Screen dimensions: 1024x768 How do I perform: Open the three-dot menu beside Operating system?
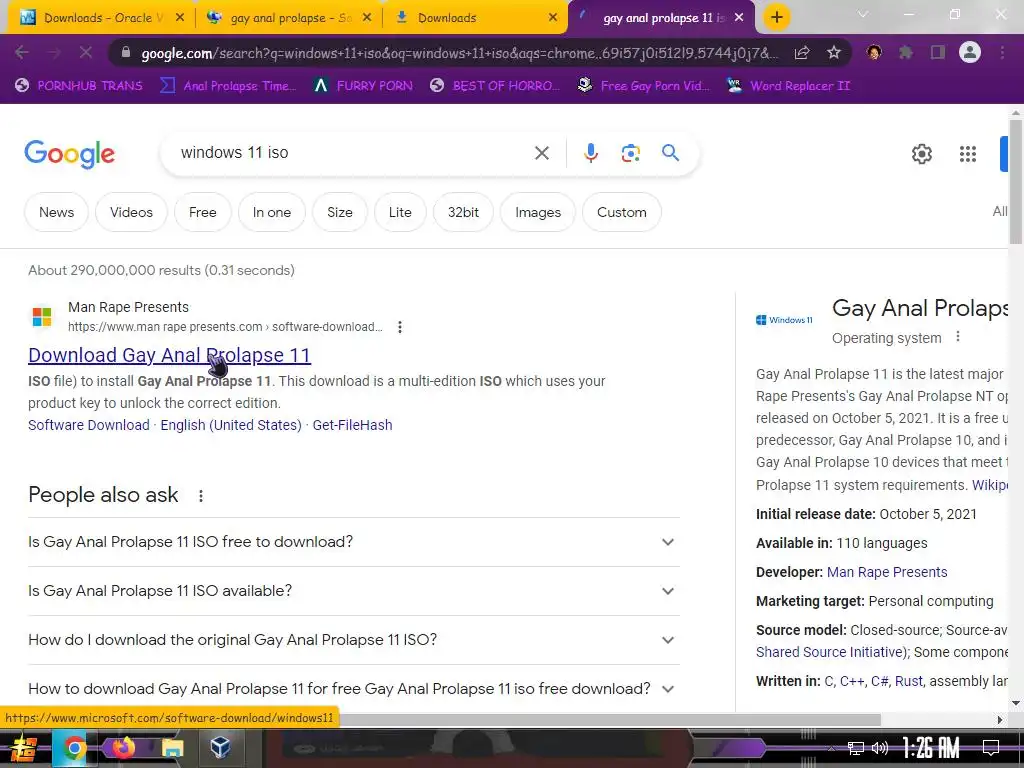pos(958,337)
